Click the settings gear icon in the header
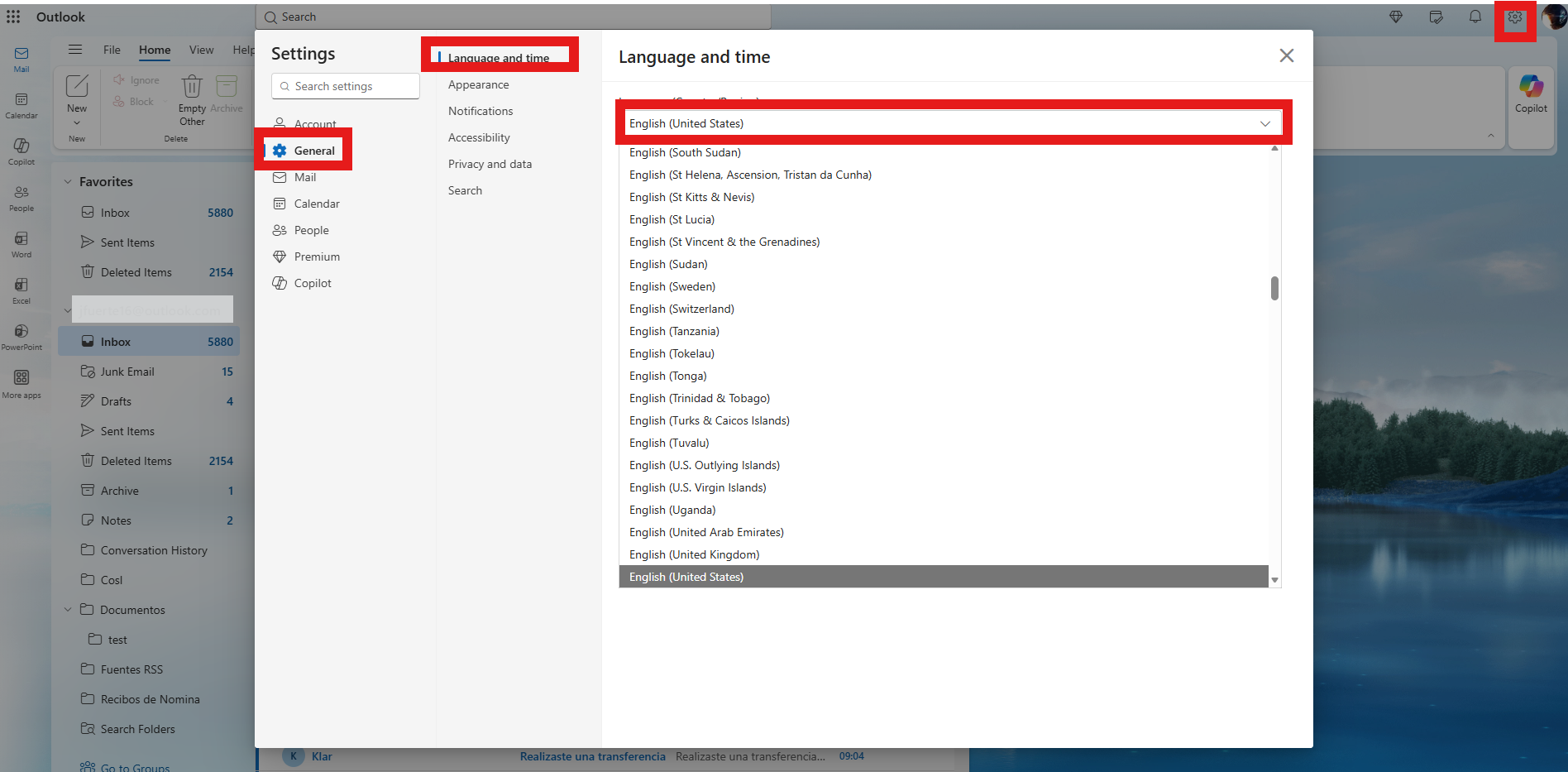1568x772 pixels. [x=1515, y=17]
